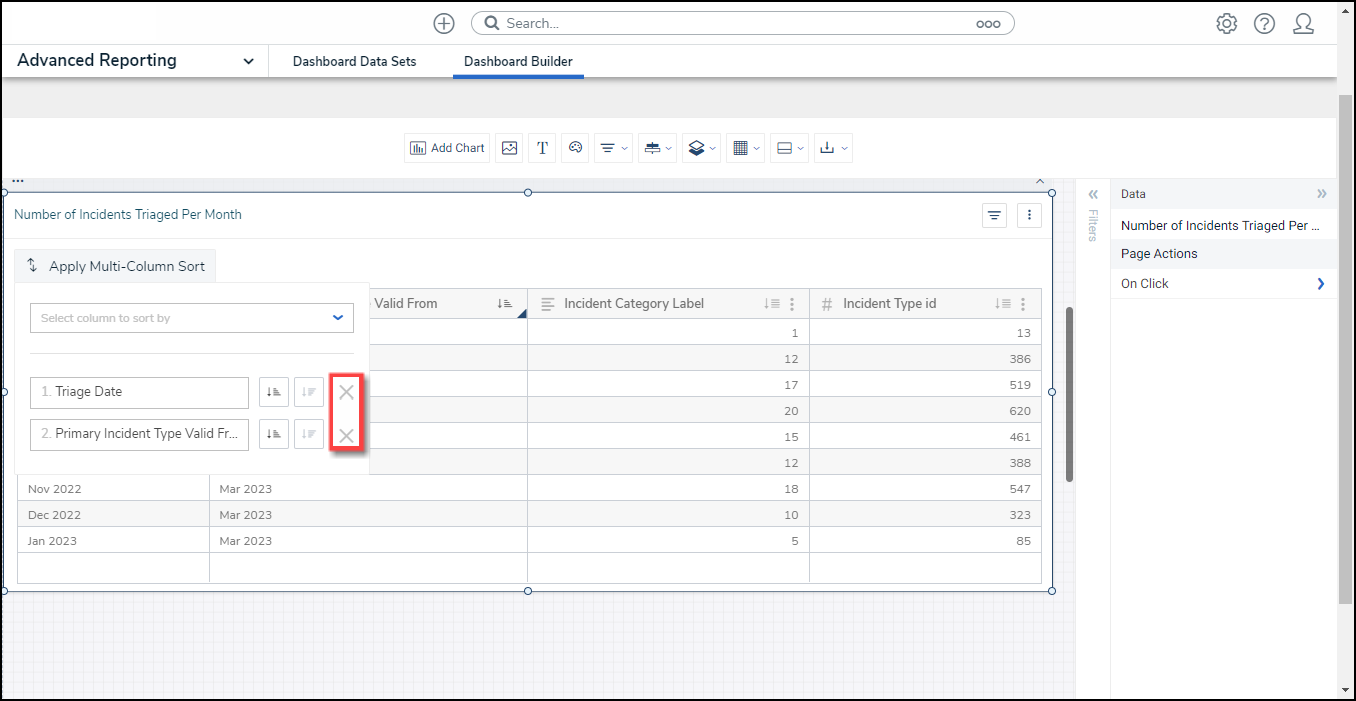Open the layers arrangement dropdown in toolbar

[701, 148]
